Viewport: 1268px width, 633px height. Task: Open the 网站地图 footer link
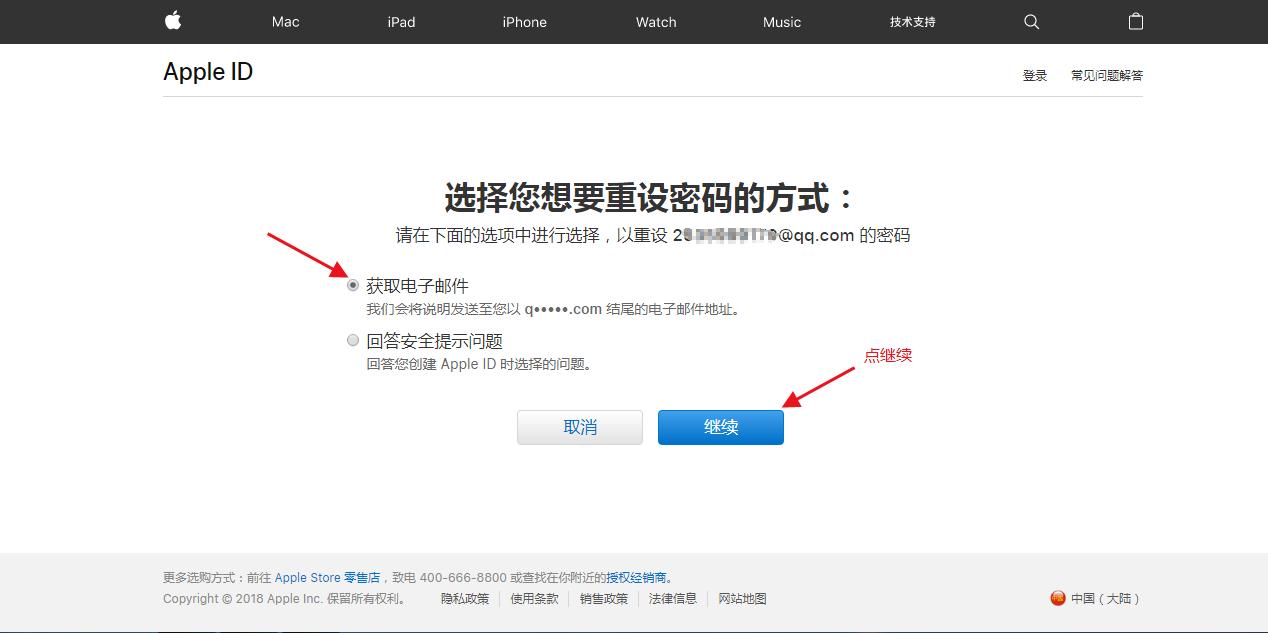pos(742,598)
